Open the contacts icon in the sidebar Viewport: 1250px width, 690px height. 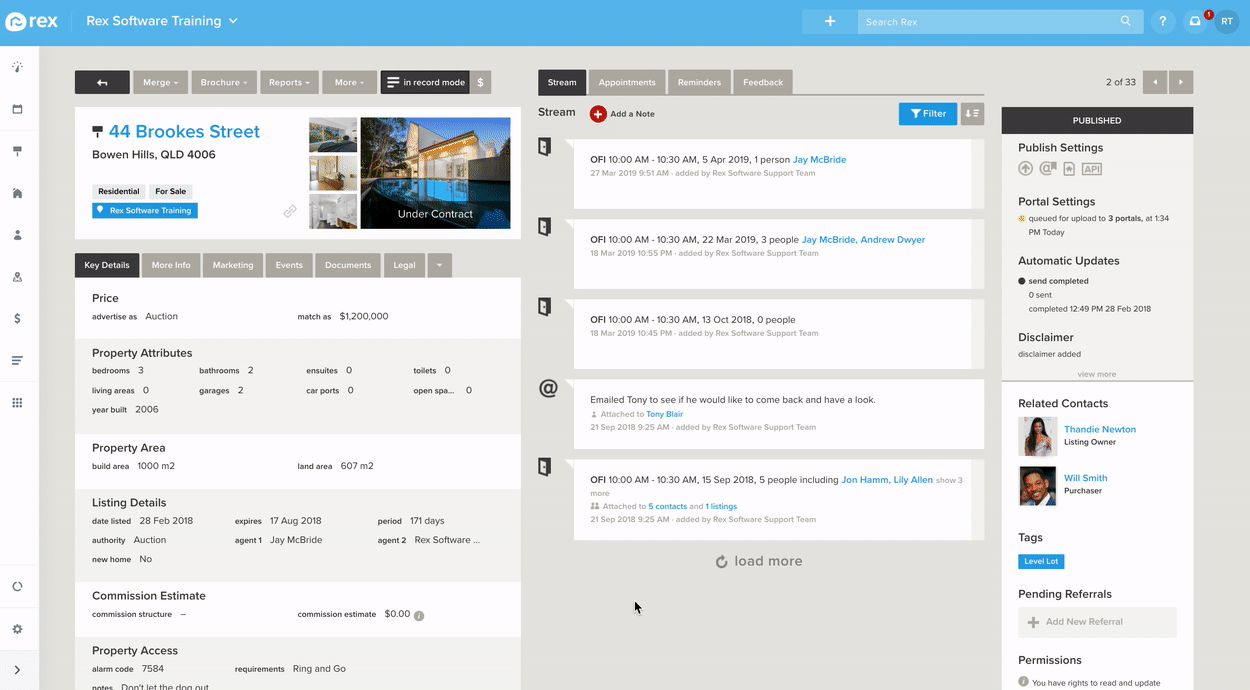click(x=15, y=234)
